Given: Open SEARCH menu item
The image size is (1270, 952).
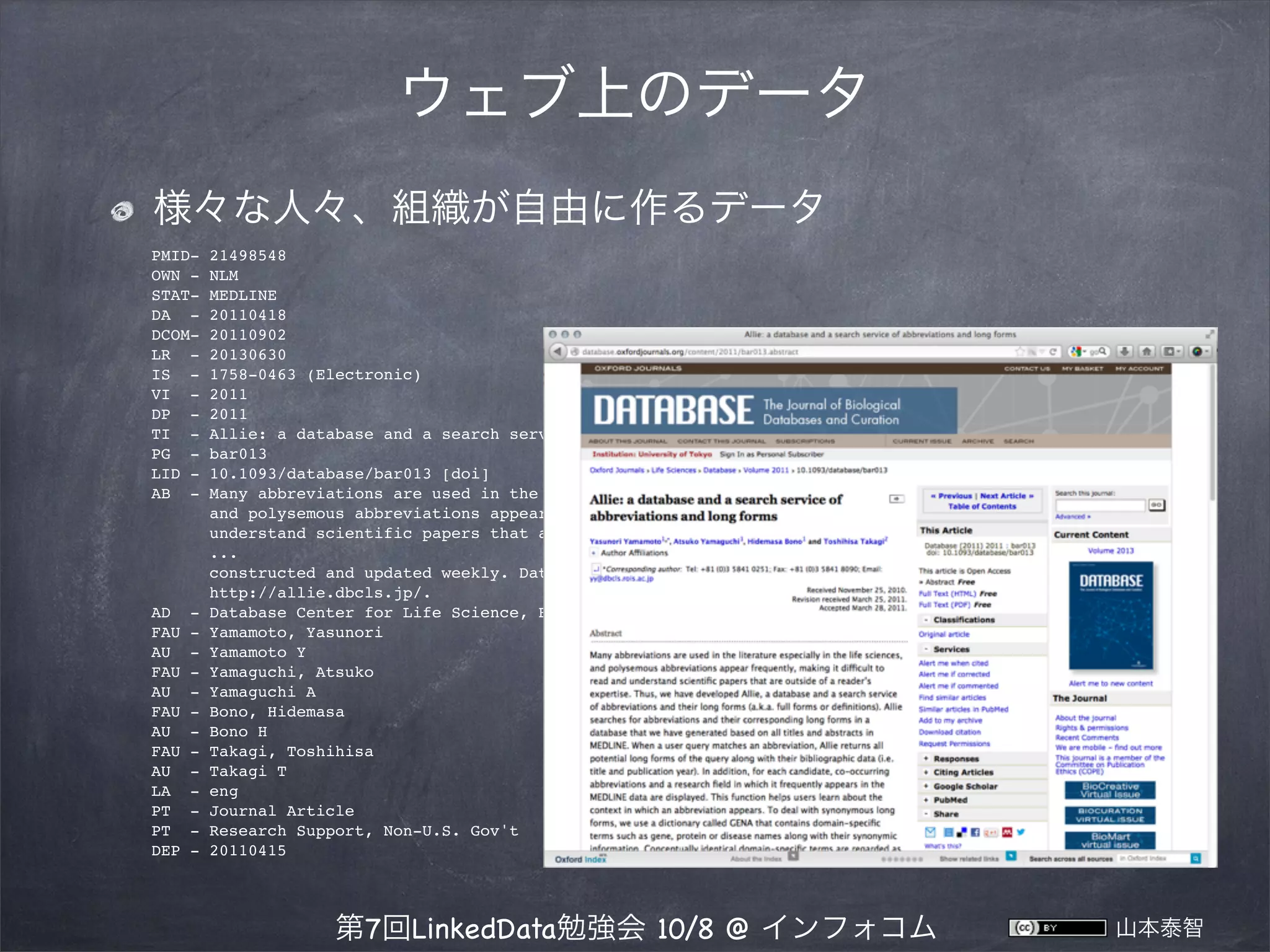Looking at the screenshot, I should 1018,441.
